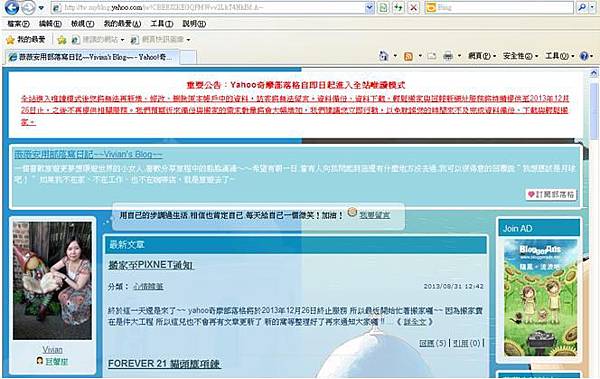This screenshot has width=600, height=379.
Task: Click the 最新文章 section header
Action: (x=296, y=244)
